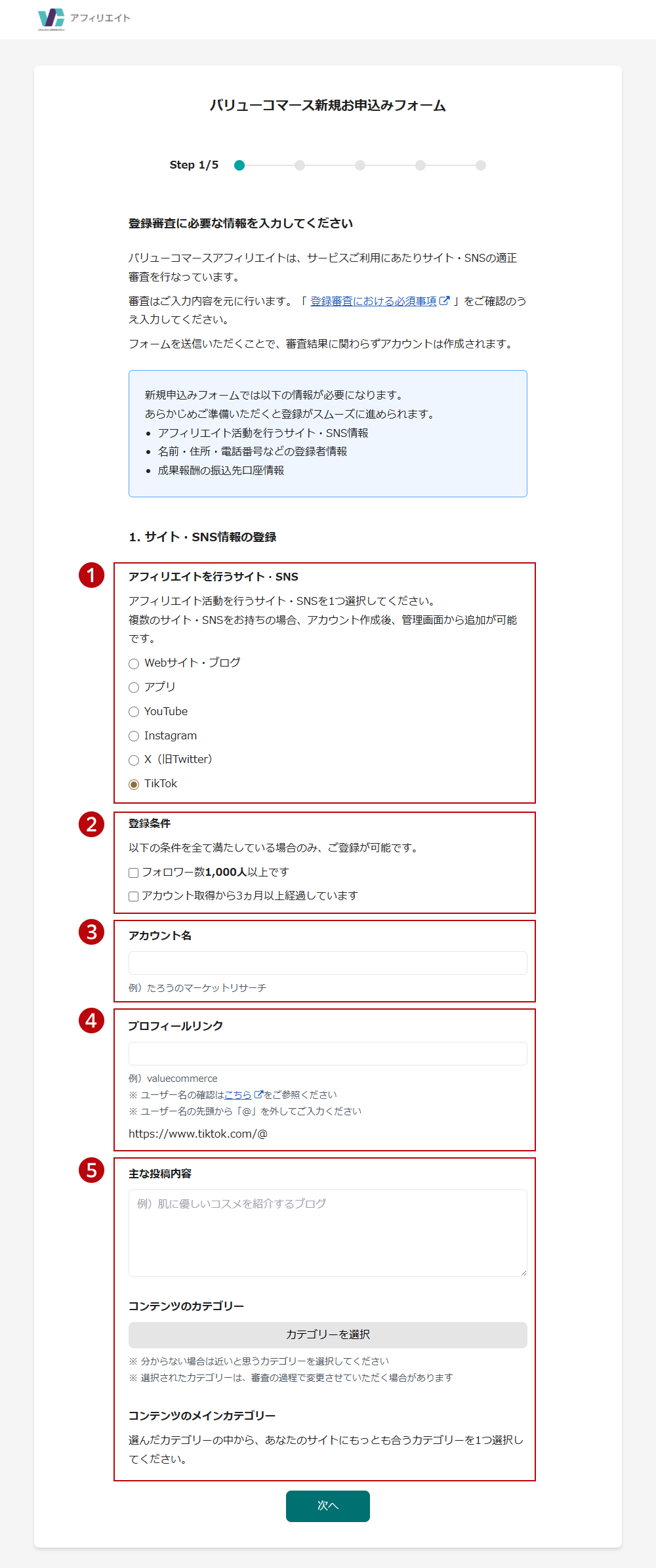Click external-link icon beside 登録審査における必須事項
The height and width of the screenshot is (1568, 656).
[x=444, y=301]
